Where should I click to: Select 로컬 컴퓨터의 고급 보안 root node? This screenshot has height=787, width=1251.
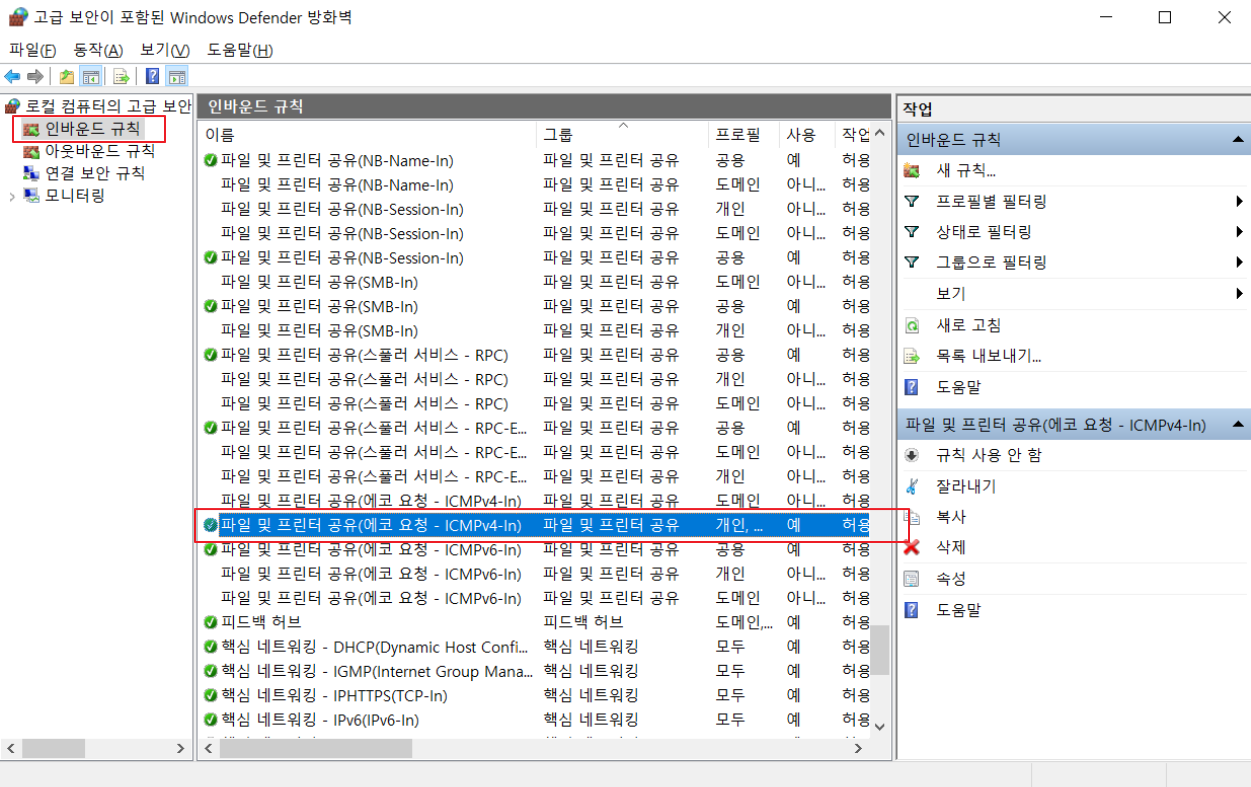click(x=98, y=106)
